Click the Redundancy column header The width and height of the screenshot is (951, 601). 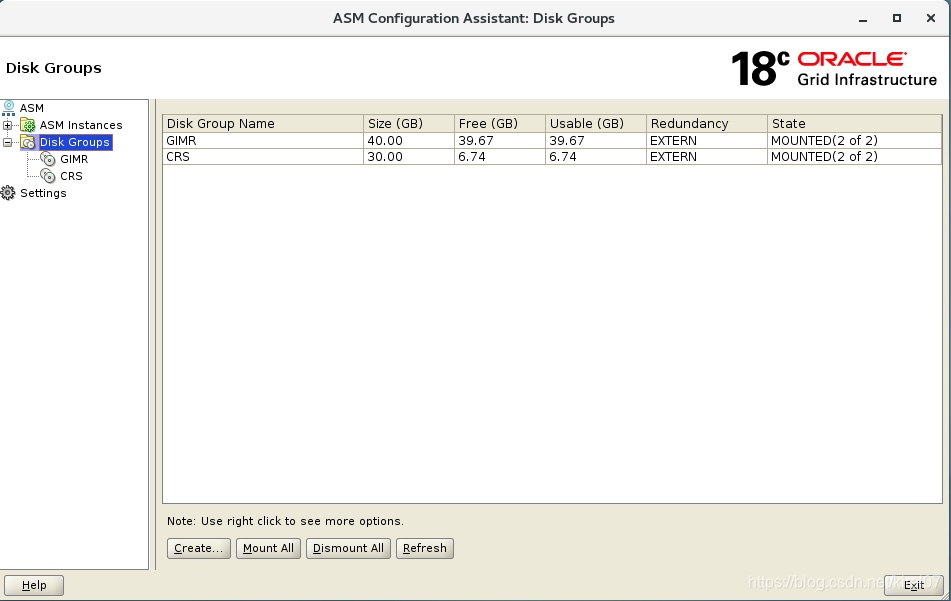coord(707,124)
